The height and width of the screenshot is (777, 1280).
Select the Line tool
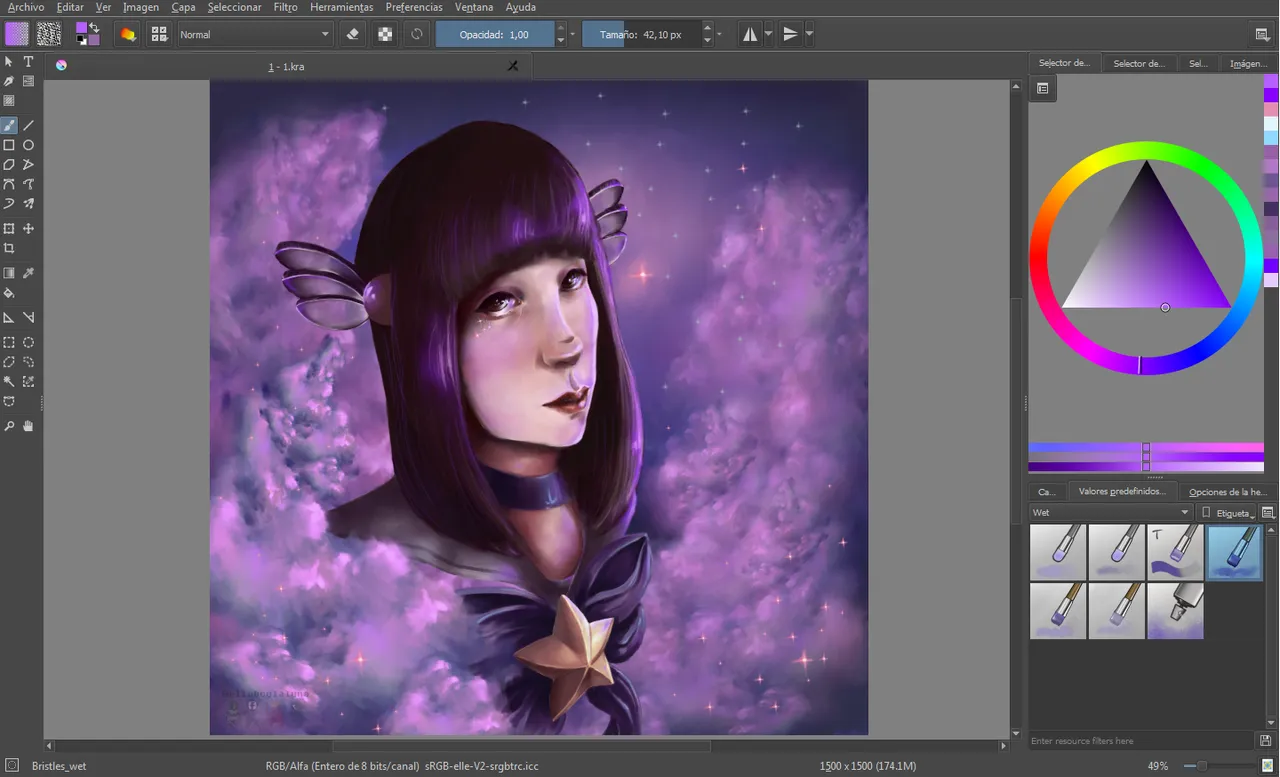[29, 126]
